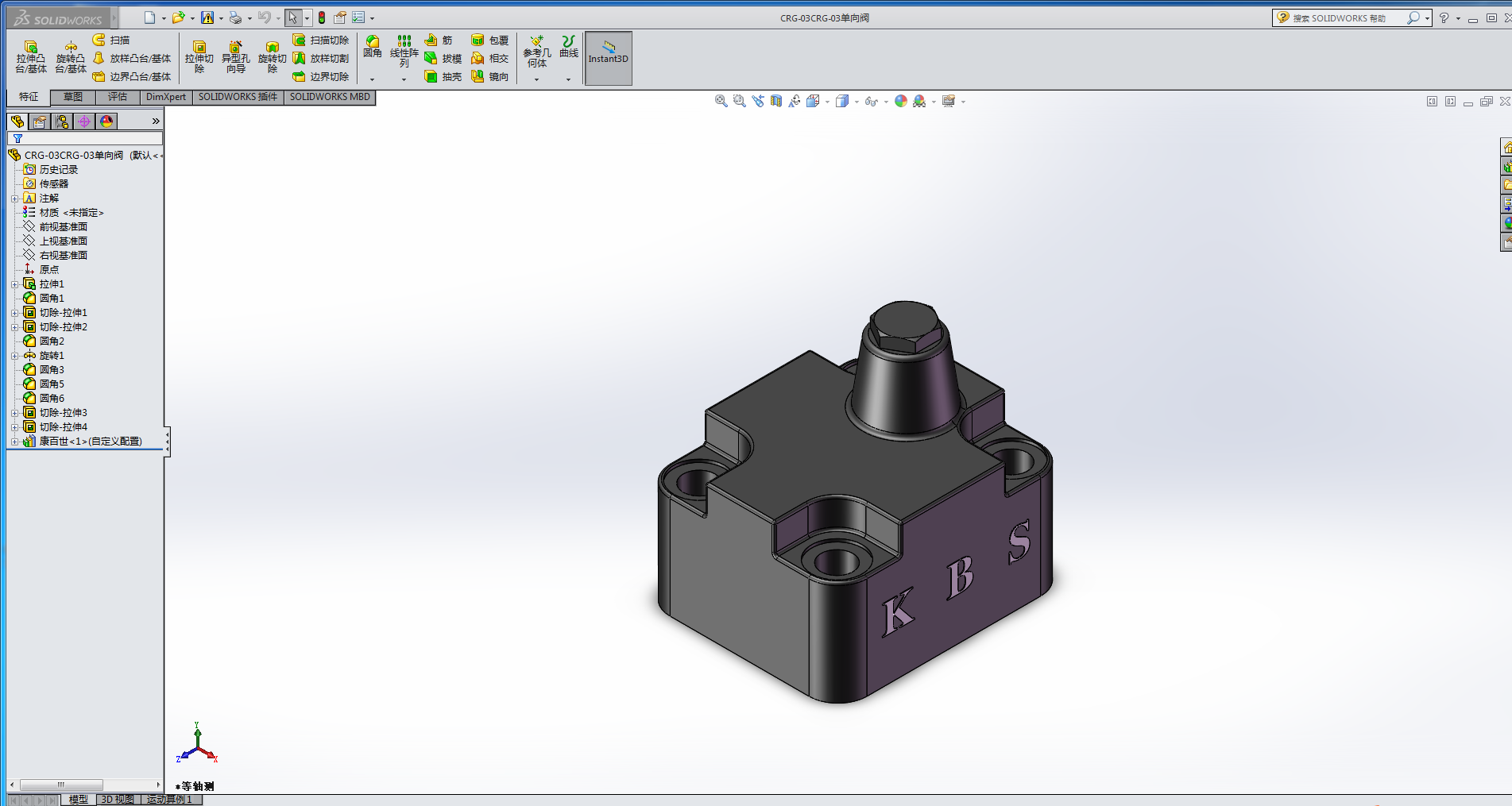Image resolution: width=1512 pixels, height=806 pixels.
Task: Select the Intersect (相交) tool
Action: click(490, 58)
